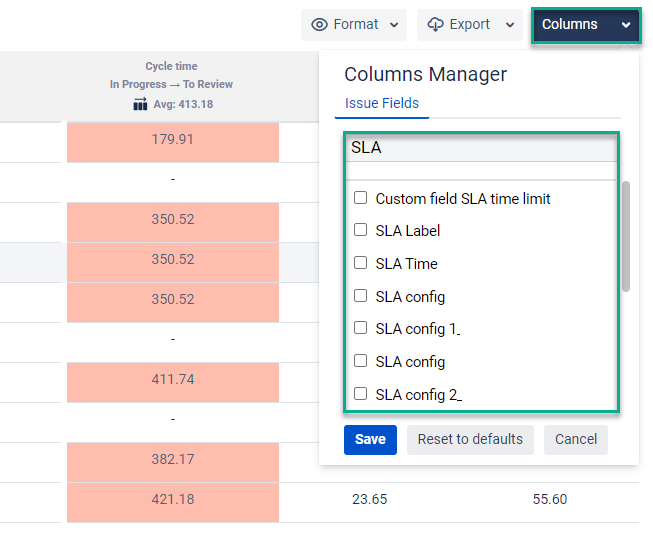Viewport: 653px width, 547px height.
Task: Expand the Export dropdown chevron
Action: (510, 25)
